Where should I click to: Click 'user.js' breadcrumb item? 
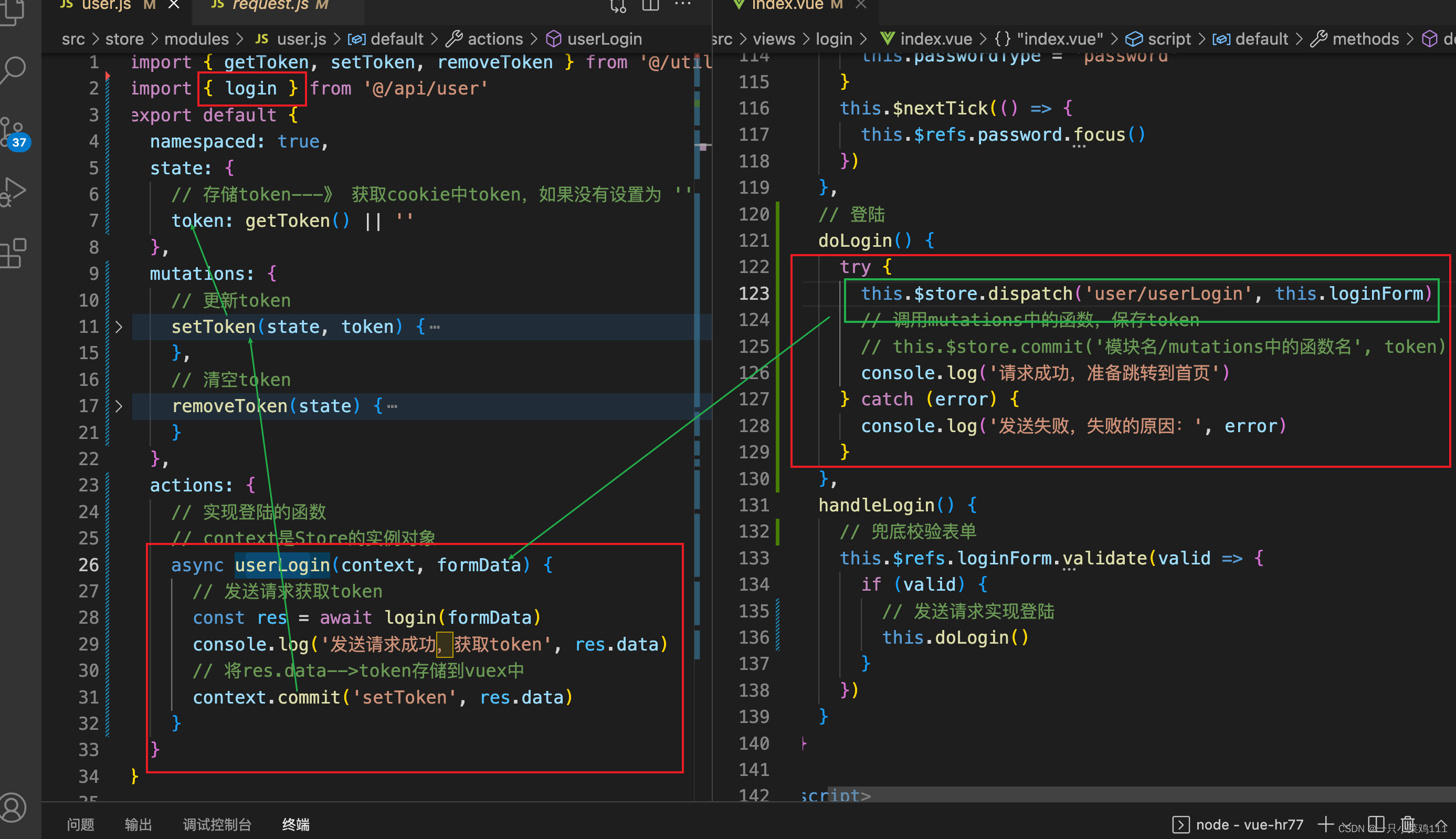coord(291,39)
